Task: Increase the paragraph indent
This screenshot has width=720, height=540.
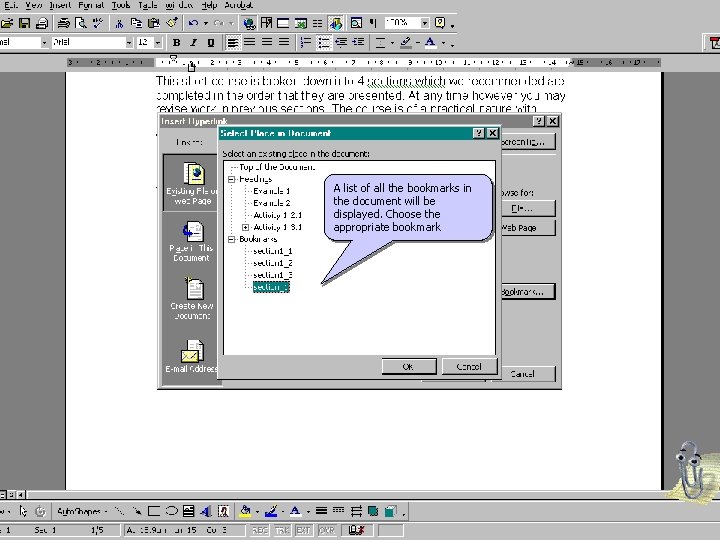Action: pyautogui.click(x=359, y=43)
